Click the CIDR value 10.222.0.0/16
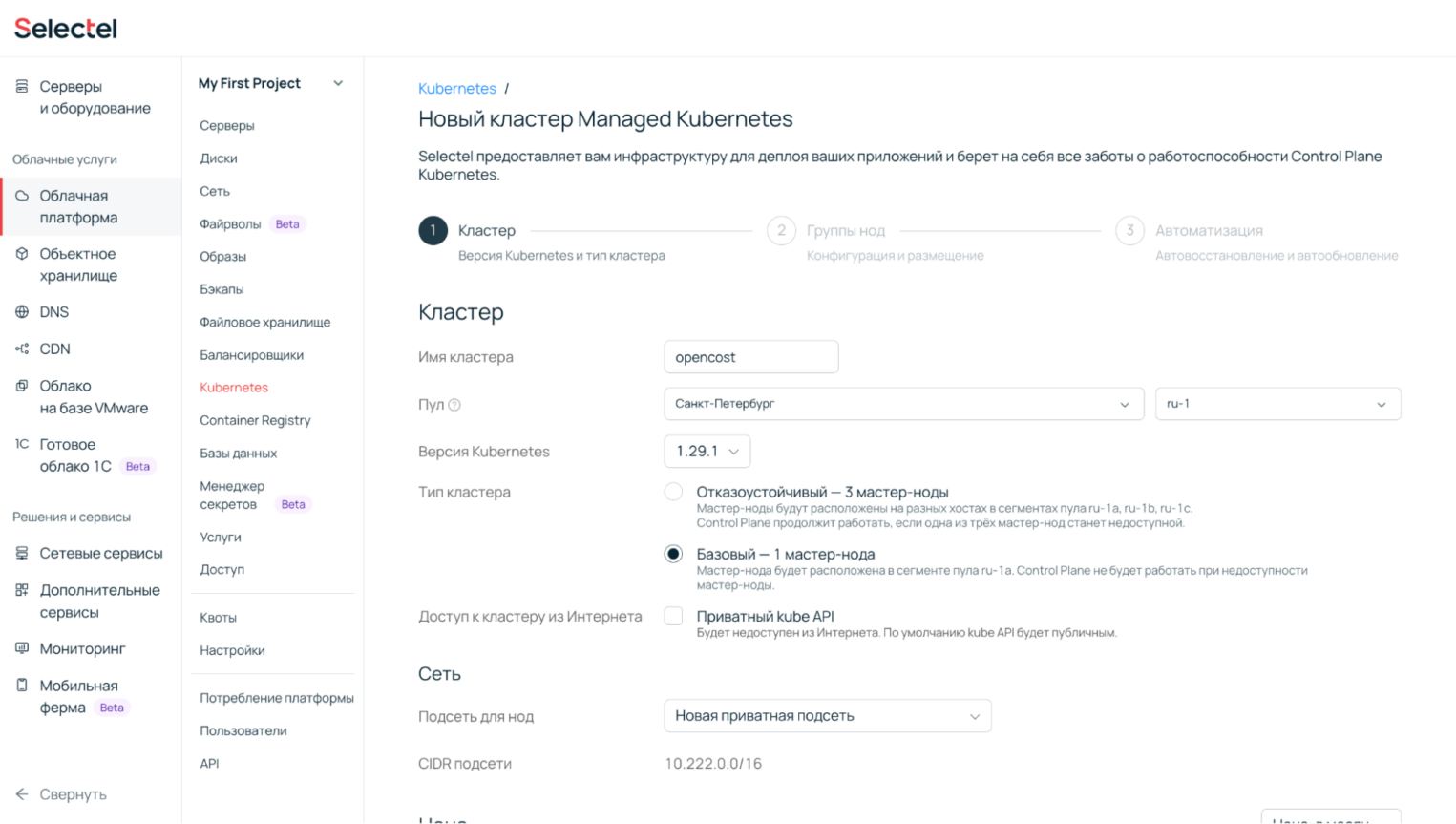 tap(713, 764)
